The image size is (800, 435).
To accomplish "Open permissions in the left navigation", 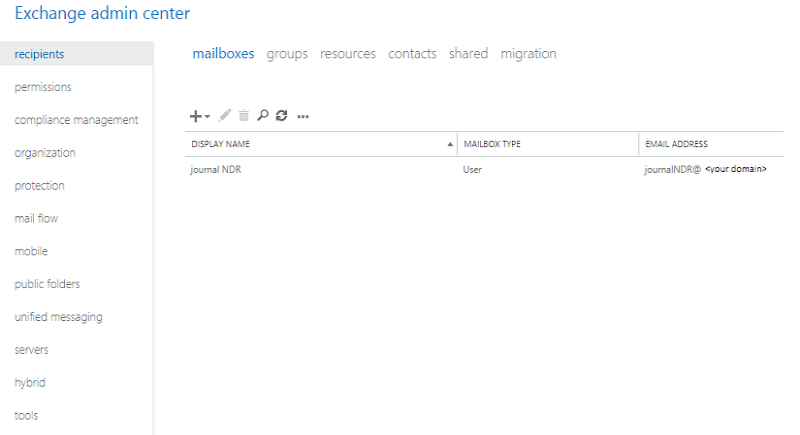I will [43, 87].
